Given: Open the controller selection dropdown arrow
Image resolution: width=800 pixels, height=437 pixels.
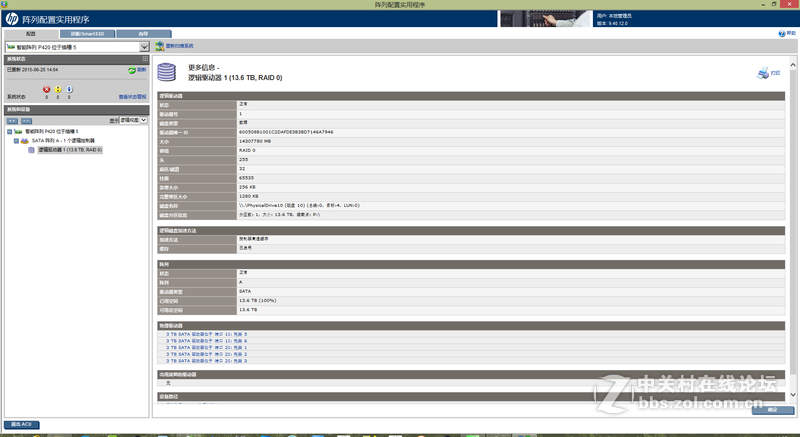Looking at the screenshot, I should coord(144,47).
